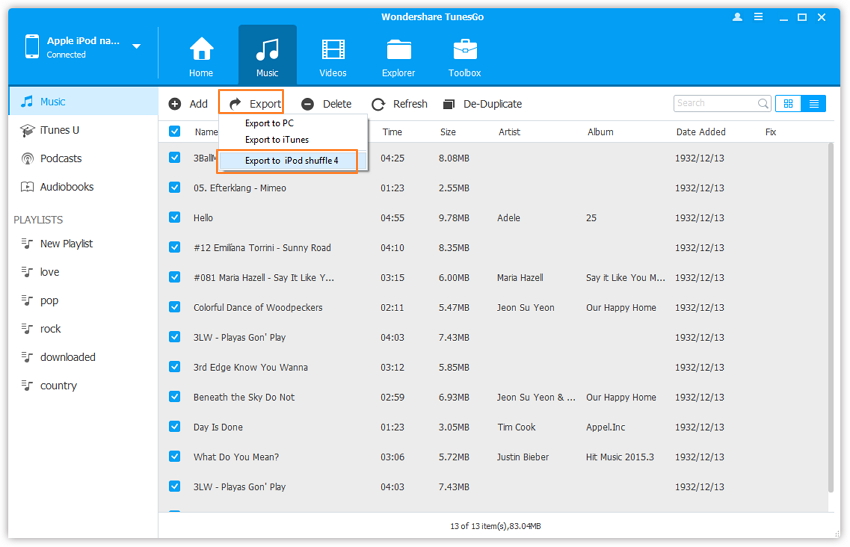
Task: Switch to grid view icon
Action: click(788, 103)
